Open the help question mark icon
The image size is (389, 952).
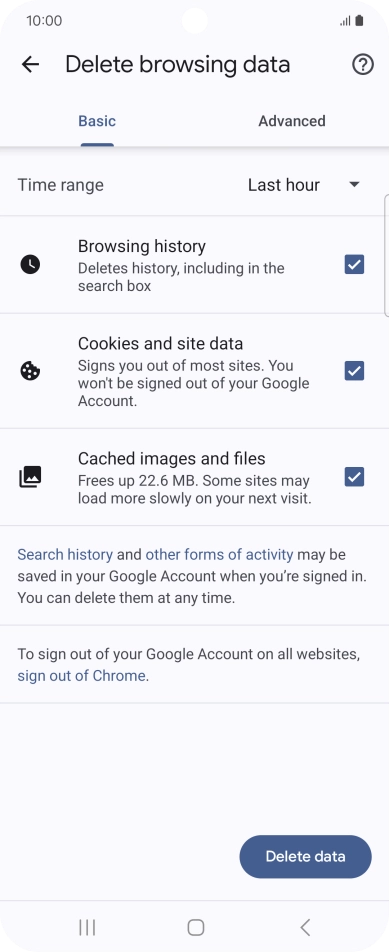point(363,64)
